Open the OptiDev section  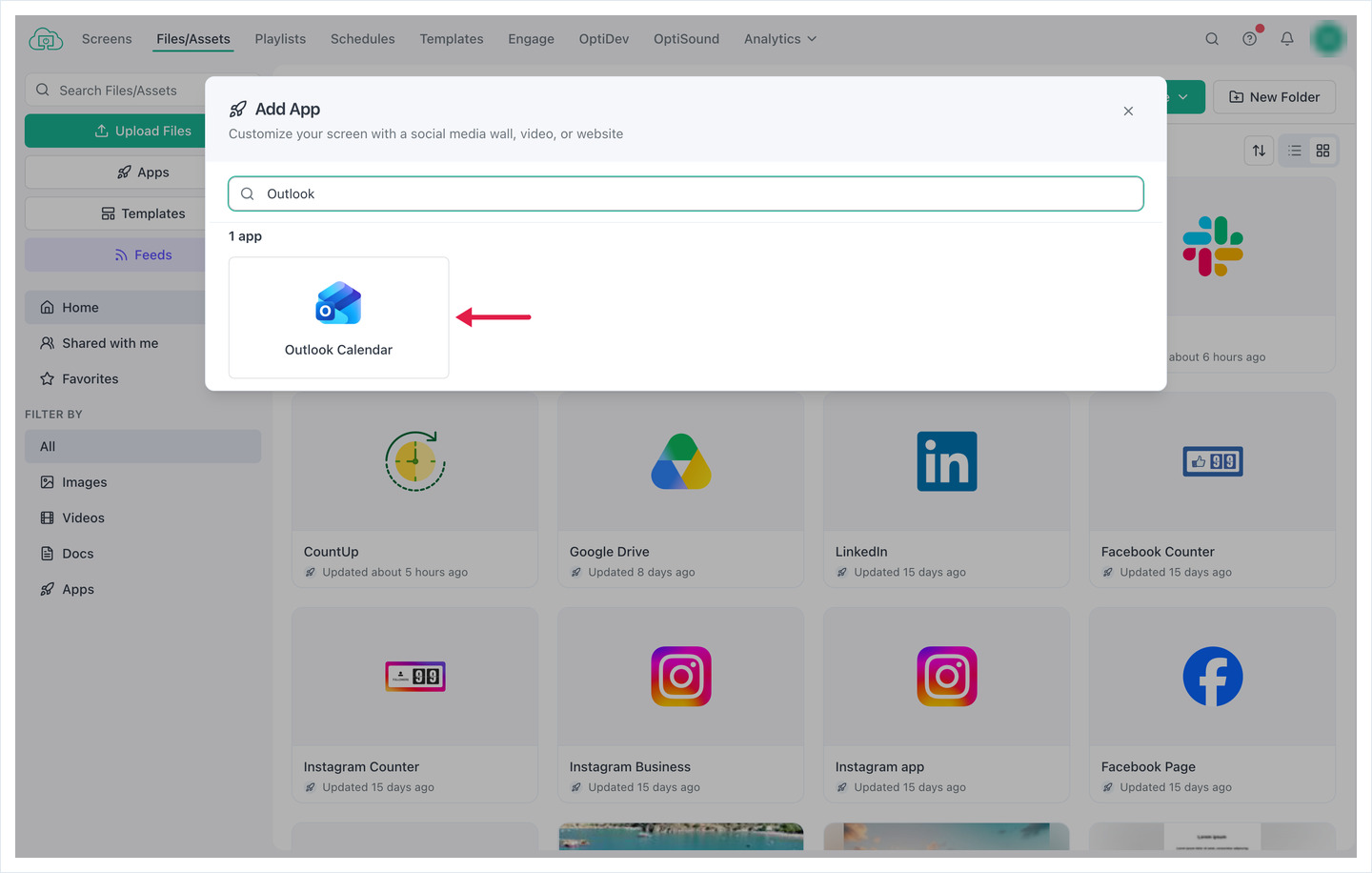click(604, 39)
